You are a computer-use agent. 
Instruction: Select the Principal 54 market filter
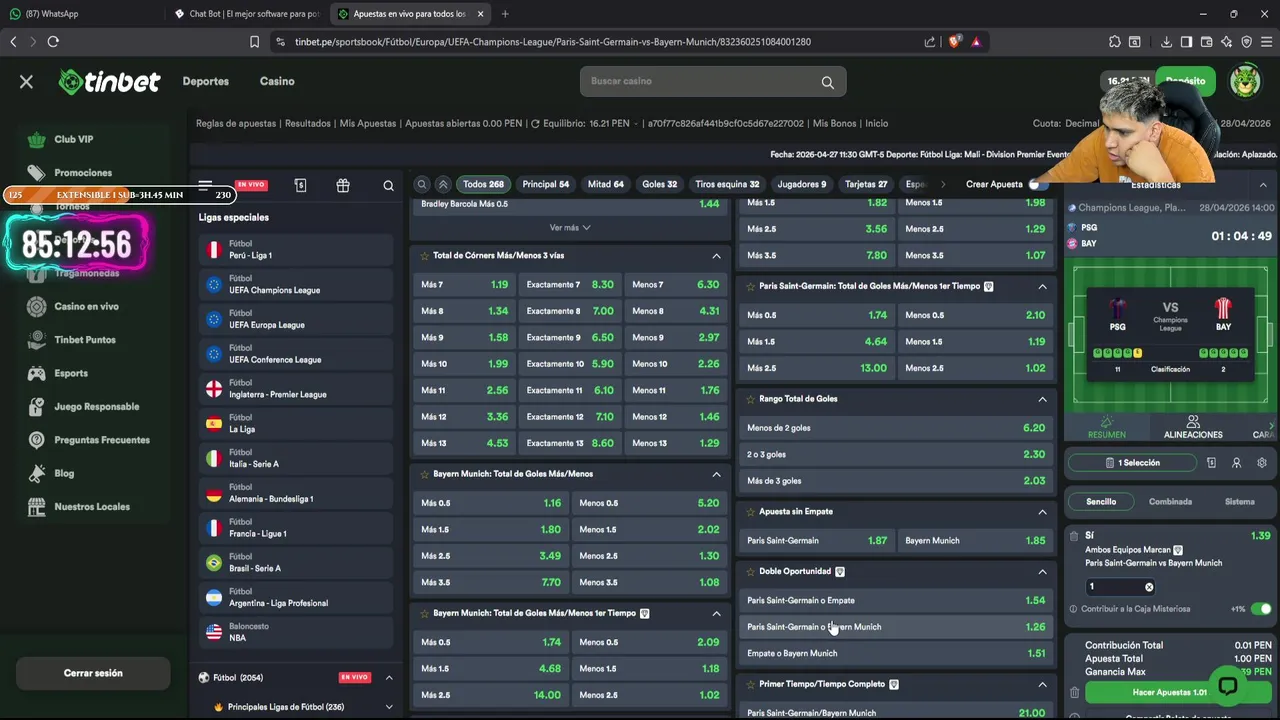point(545,184)
